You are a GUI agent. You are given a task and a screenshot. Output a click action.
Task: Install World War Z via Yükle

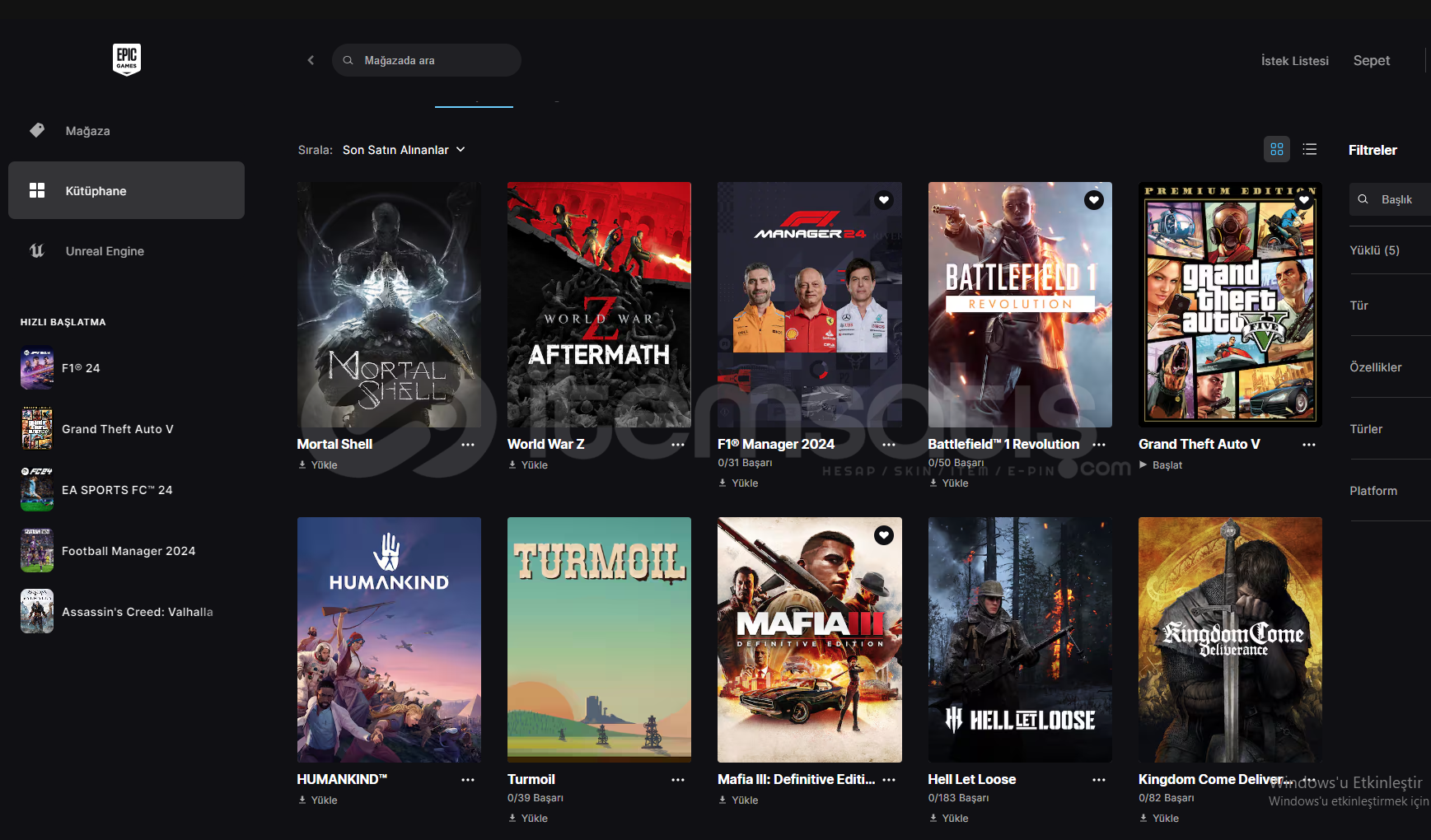528,465
